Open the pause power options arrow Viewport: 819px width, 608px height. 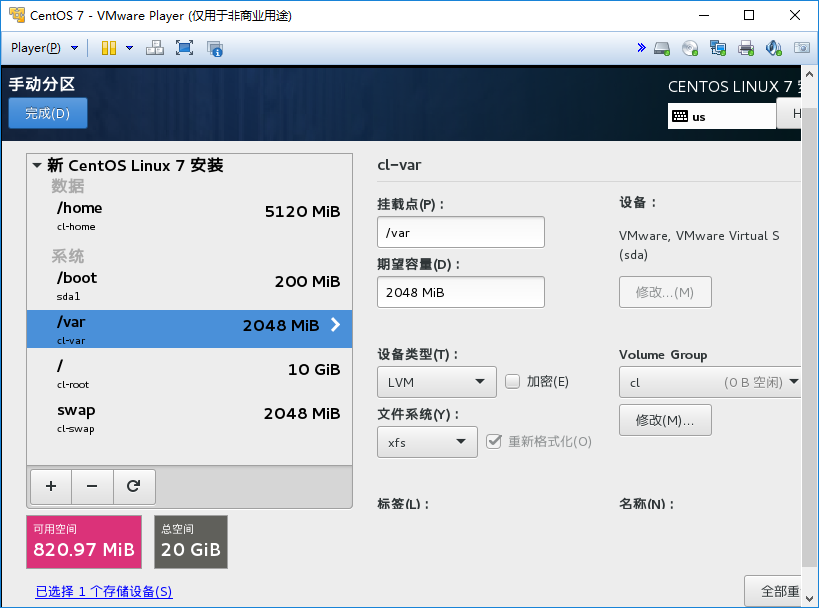129,48
